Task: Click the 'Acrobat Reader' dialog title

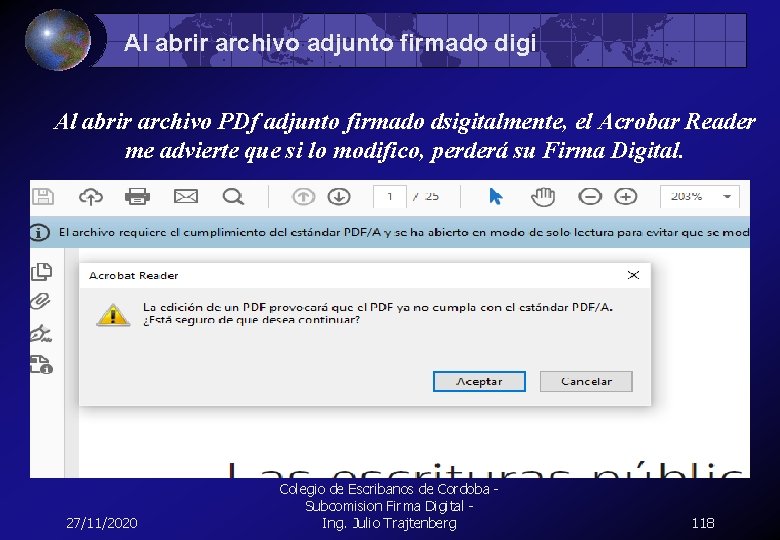Action: 133,275
